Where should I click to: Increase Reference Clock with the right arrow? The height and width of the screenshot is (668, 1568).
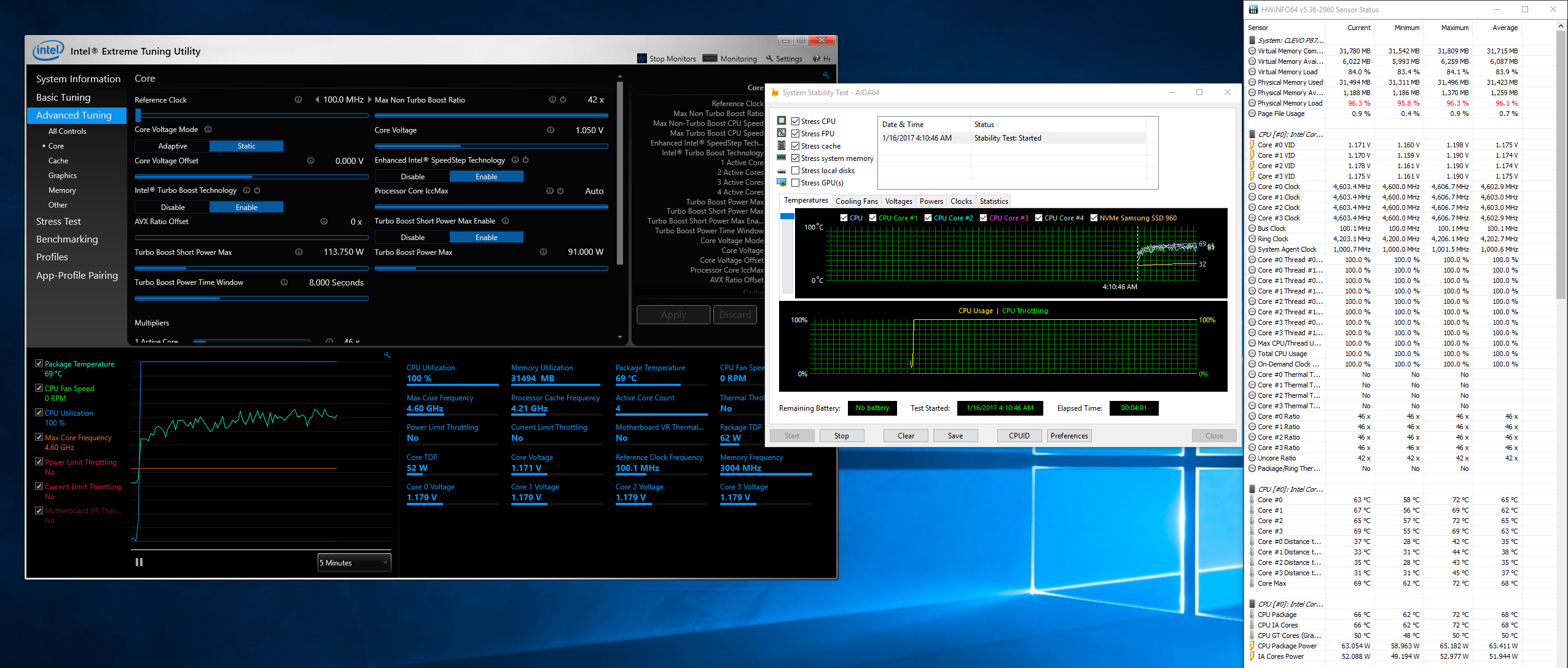tap(369, 99)
